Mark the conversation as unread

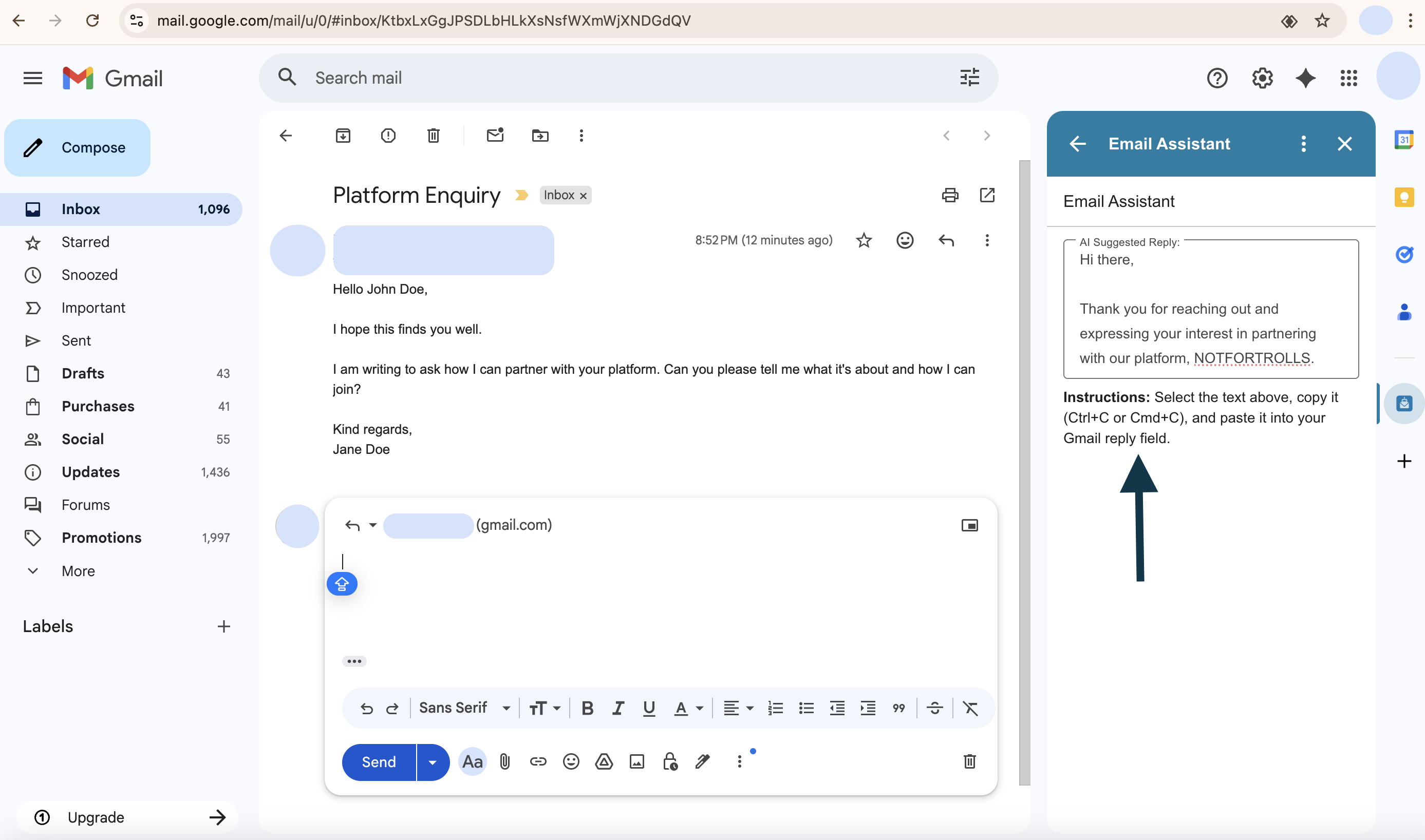point(495,135)
